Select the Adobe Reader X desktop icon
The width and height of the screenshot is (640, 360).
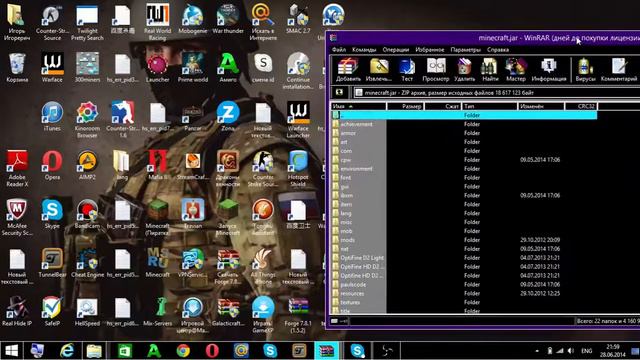pyautogui.click(x=17, y=169)
